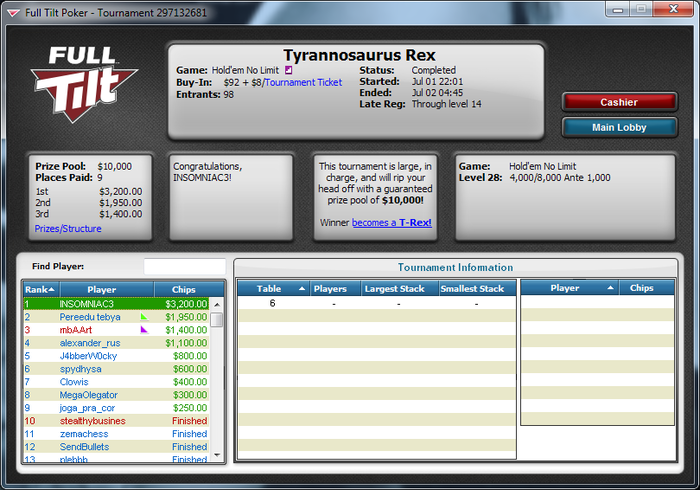Click the Full Tilt logo
This screenshot has height=490, width=700.
click(x=84, y=84)
